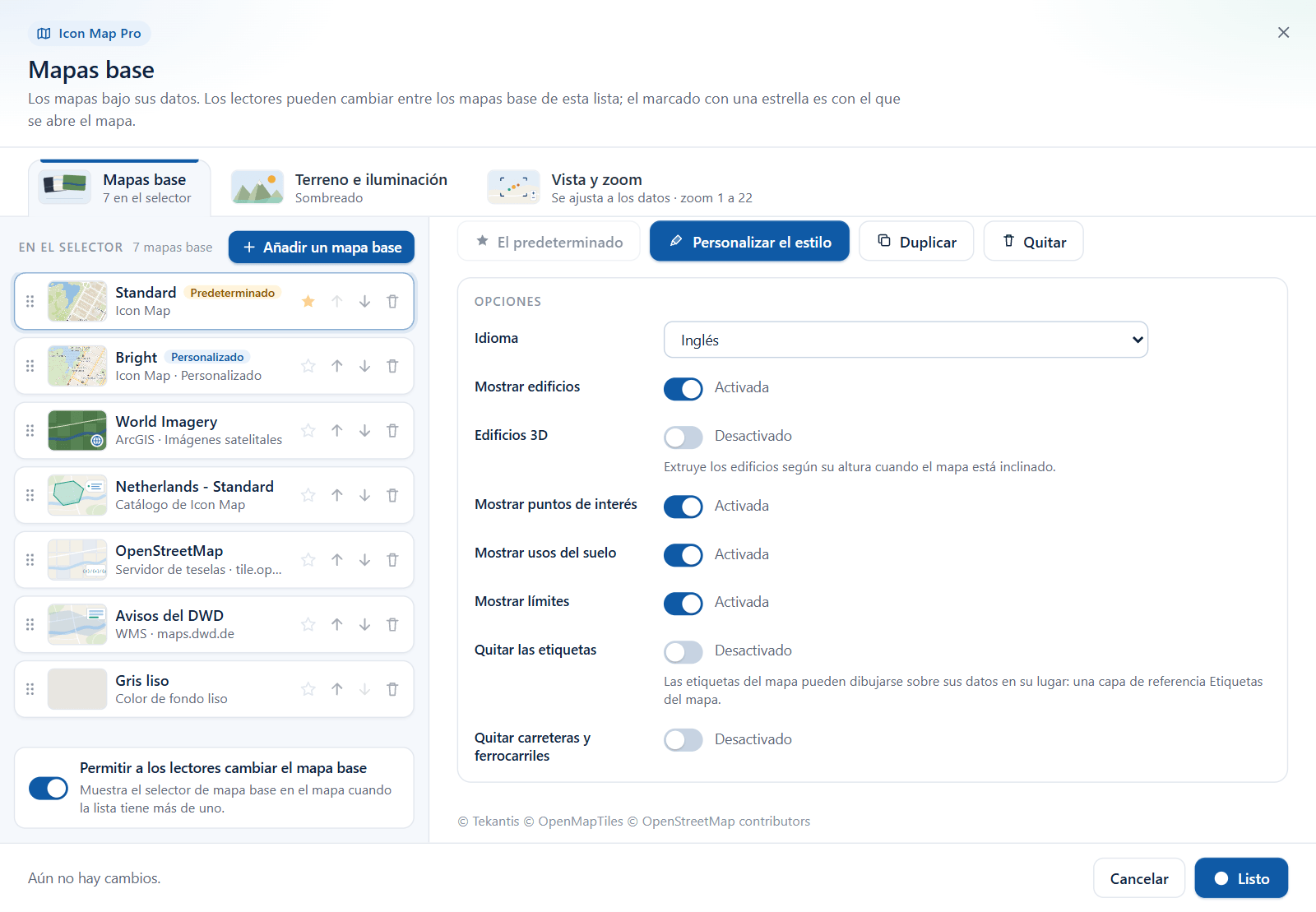Image resolution: width=1316 pixels, height=912 pixels.
Task: Select World Imagery thumbnail
Action: [77, 430]
